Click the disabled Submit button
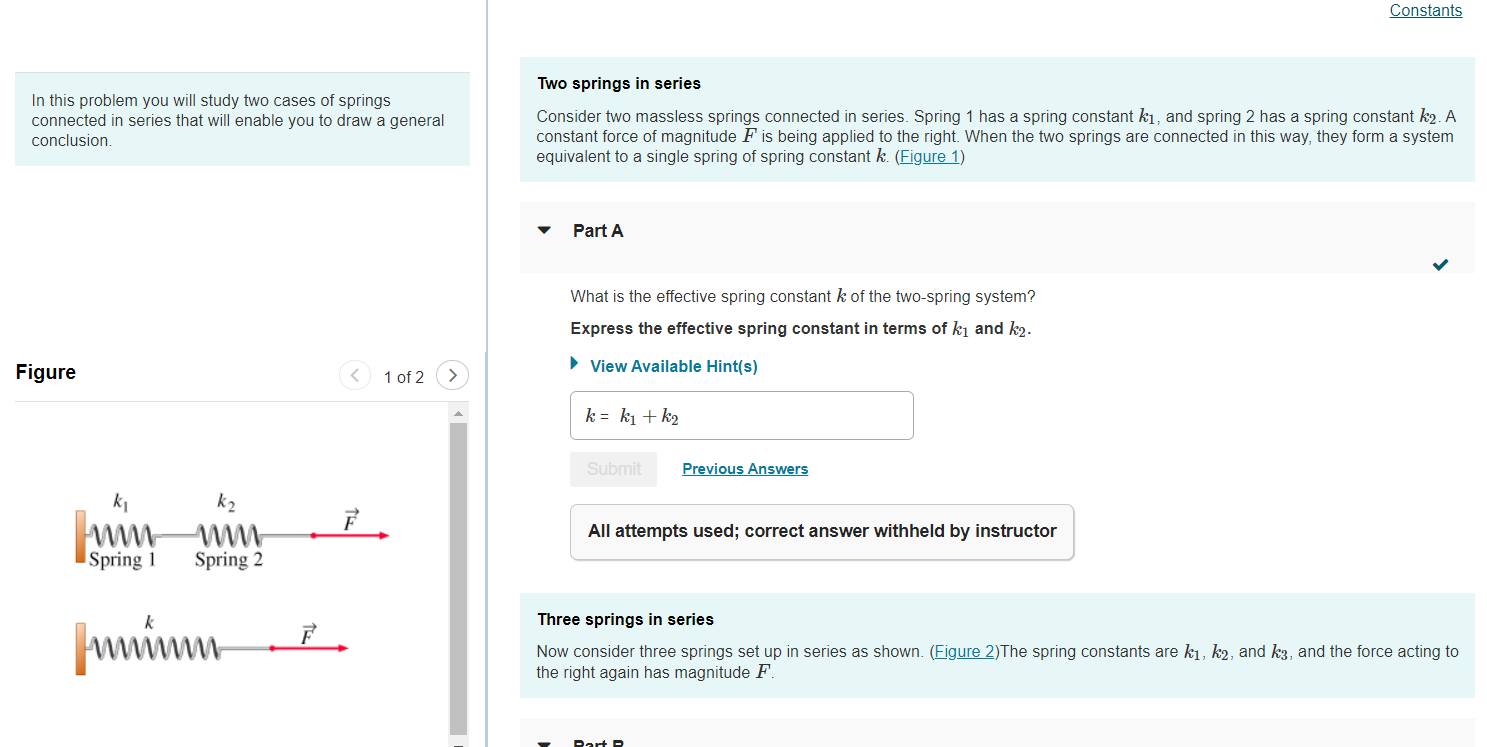The height and width of the screenshot is (747, 1487). 613,468
